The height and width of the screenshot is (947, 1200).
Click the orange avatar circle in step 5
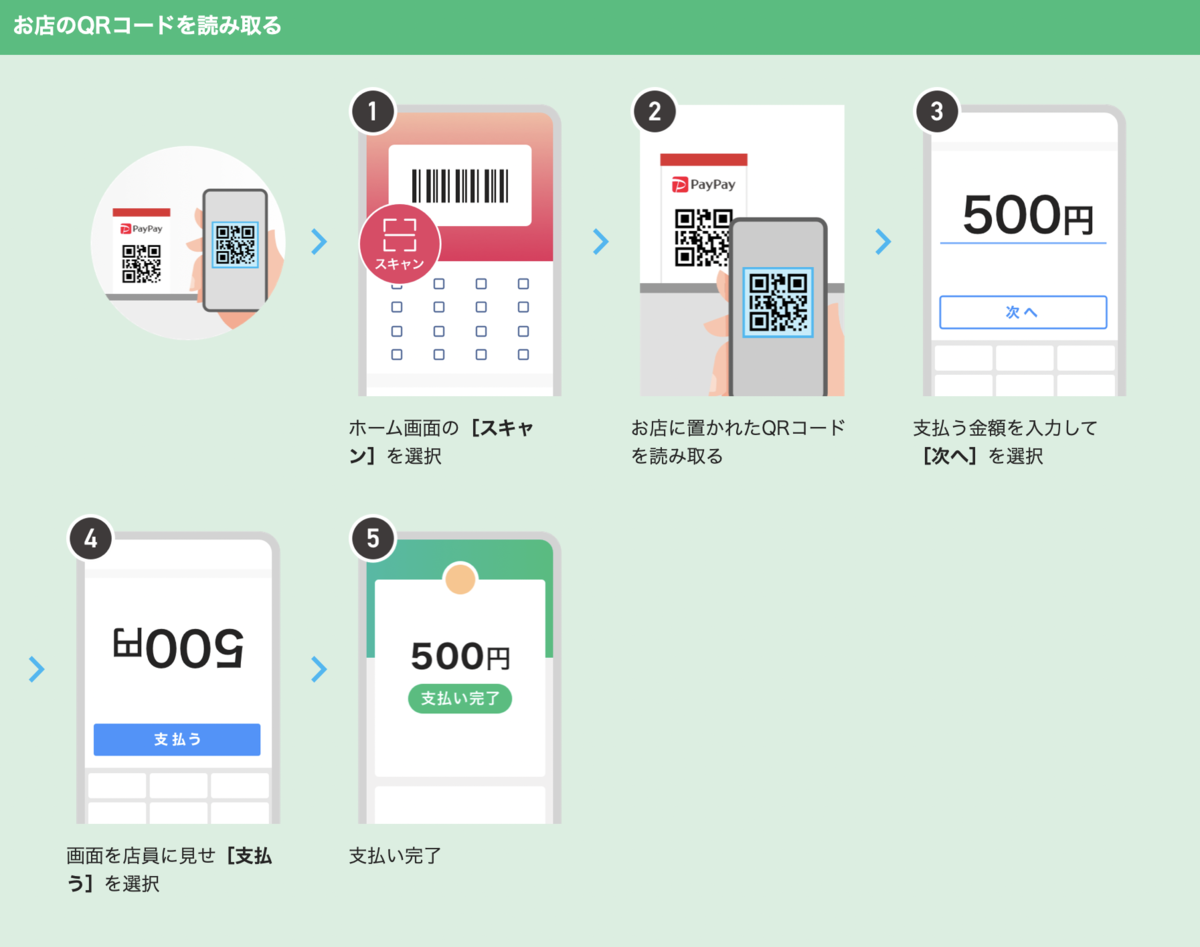point(460,579)
